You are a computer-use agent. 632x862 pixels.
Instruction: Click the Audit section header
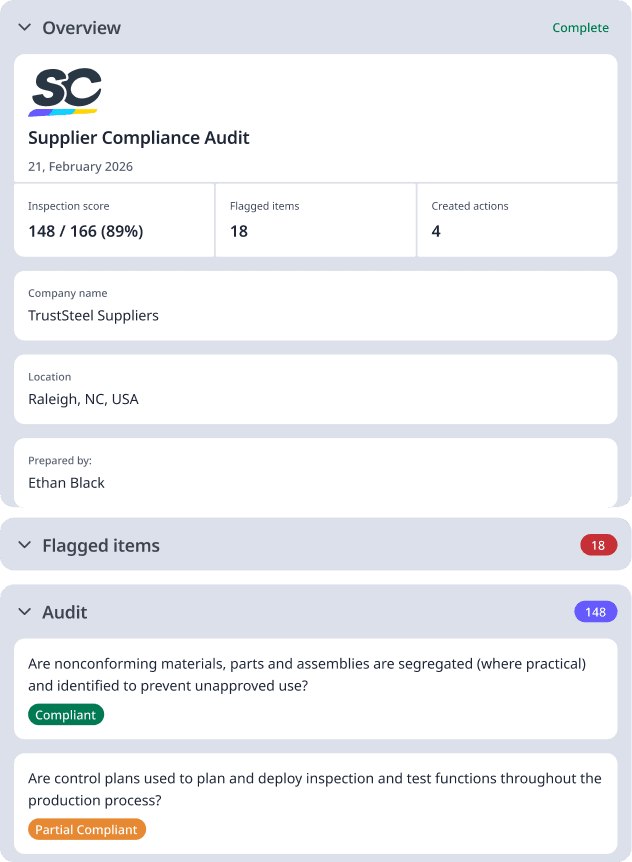point(63,612)
